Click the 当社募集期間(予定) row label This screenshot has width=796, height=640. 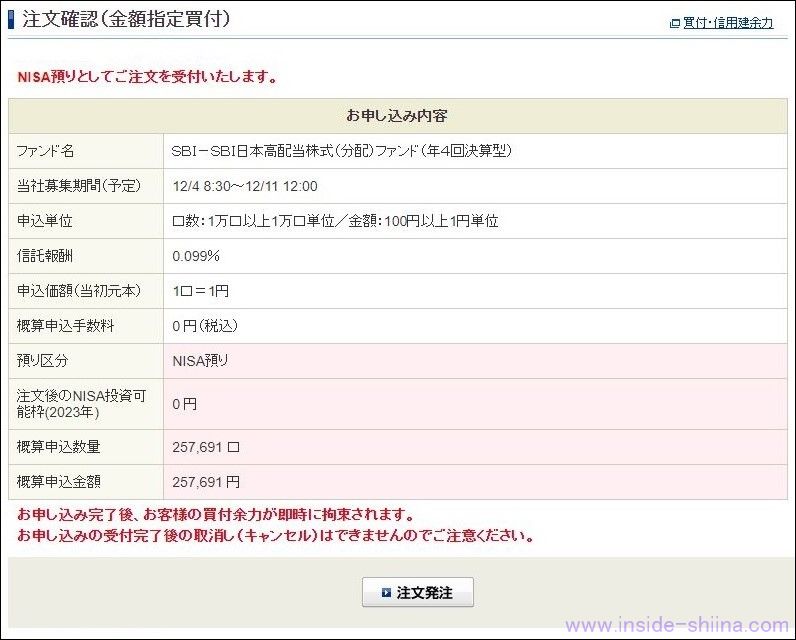(79, 186)
